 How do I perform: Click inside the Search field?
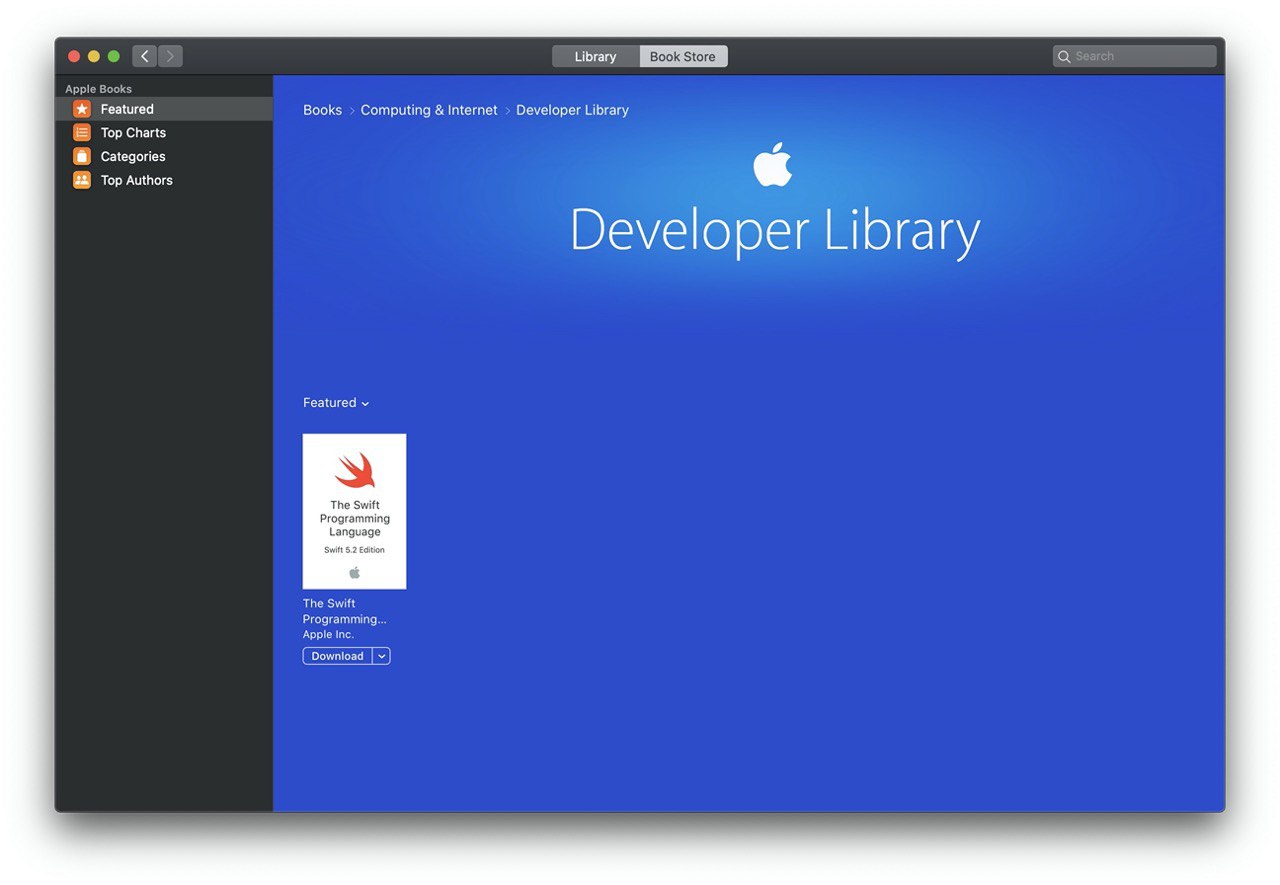[x=1135, y=57]
